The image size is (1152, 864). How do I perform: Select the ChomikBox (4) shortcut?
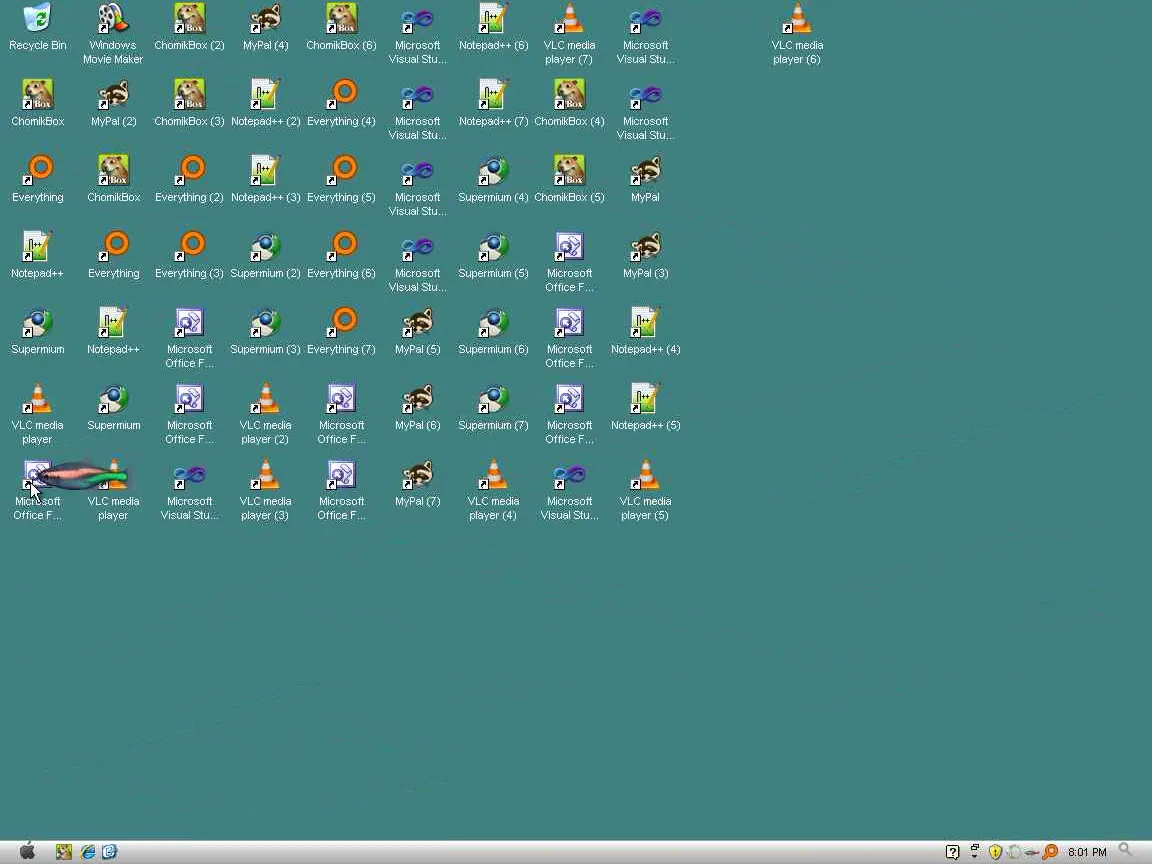click(569, 103)
